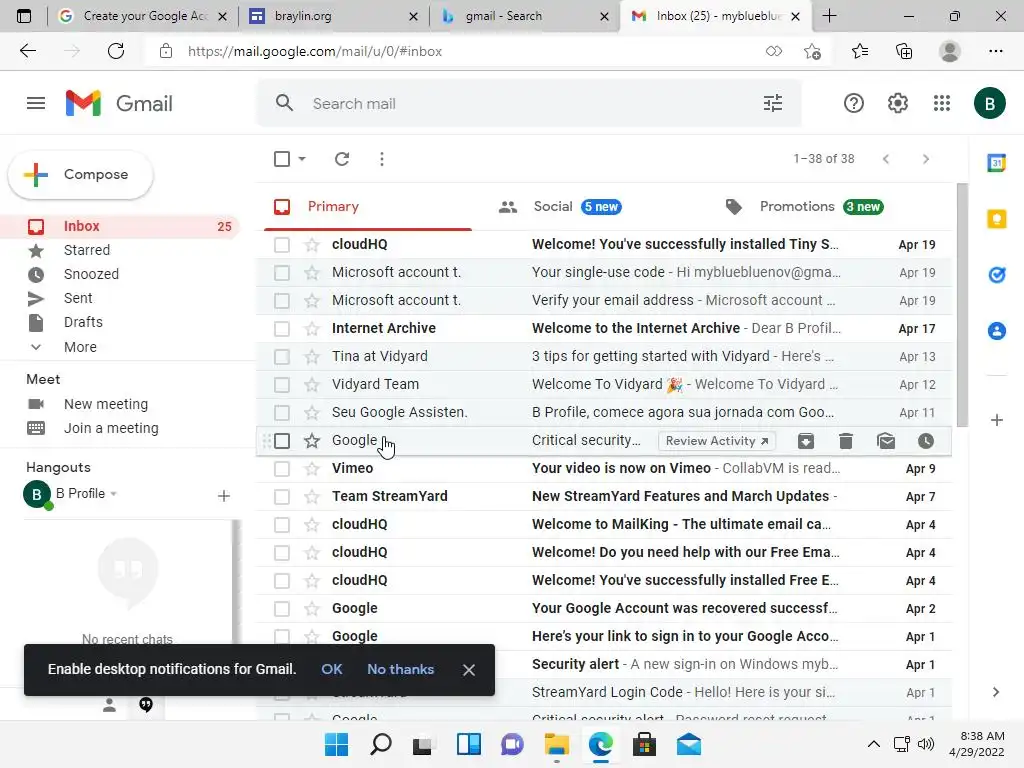This screenshot has height=768, width=1024.
Task: Start a New meeting
Action: click(x=105, y=404)
